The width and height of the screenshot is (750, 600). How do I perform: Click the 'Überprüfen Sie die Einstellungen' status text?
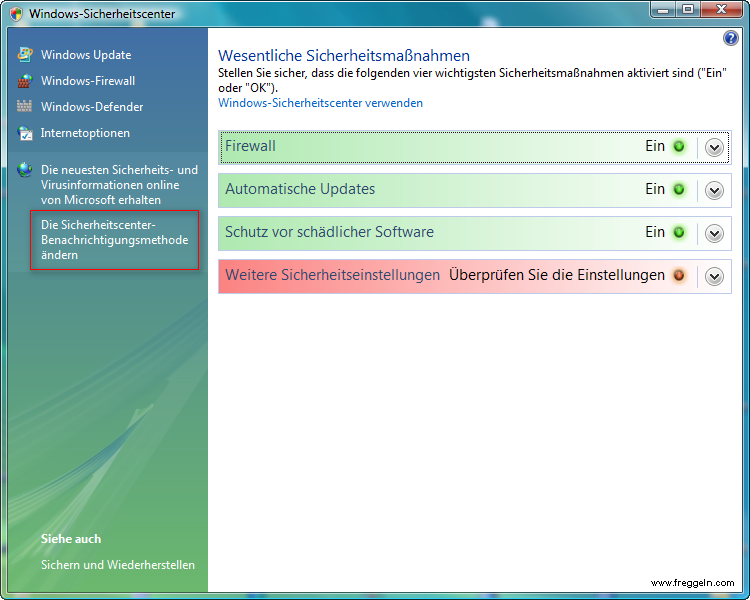click(557, 275)
